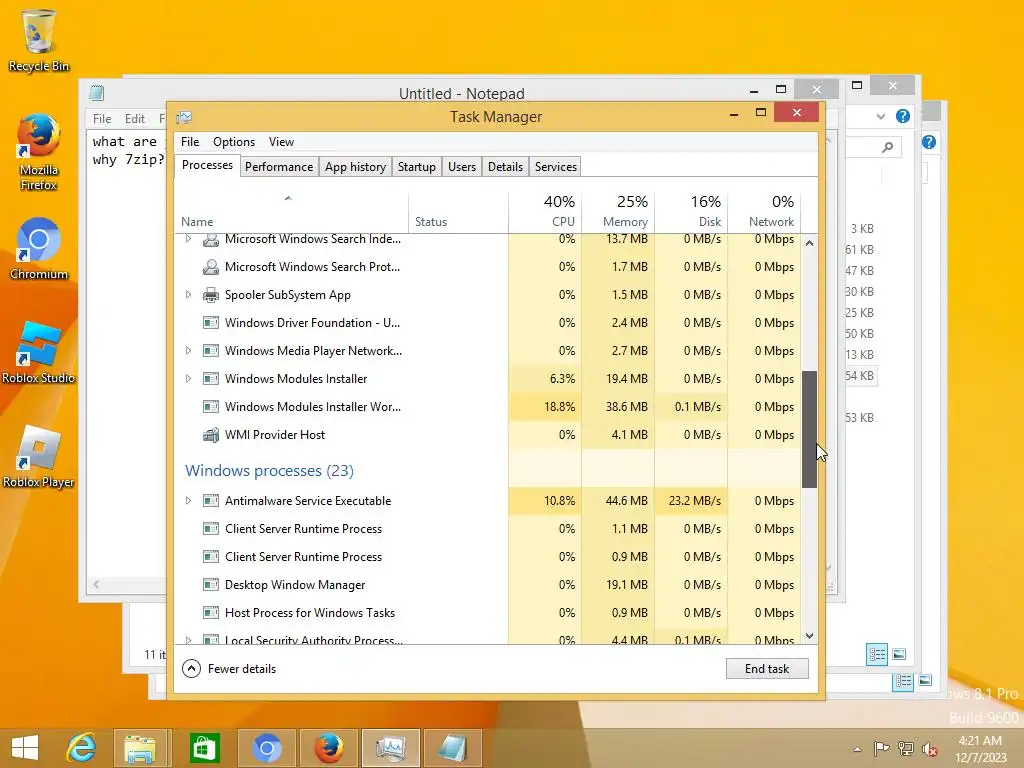The width and height of the screenshot is (1024, 768).
Task: Select Desktop Window Manager process
Action: tap(488, 585)
